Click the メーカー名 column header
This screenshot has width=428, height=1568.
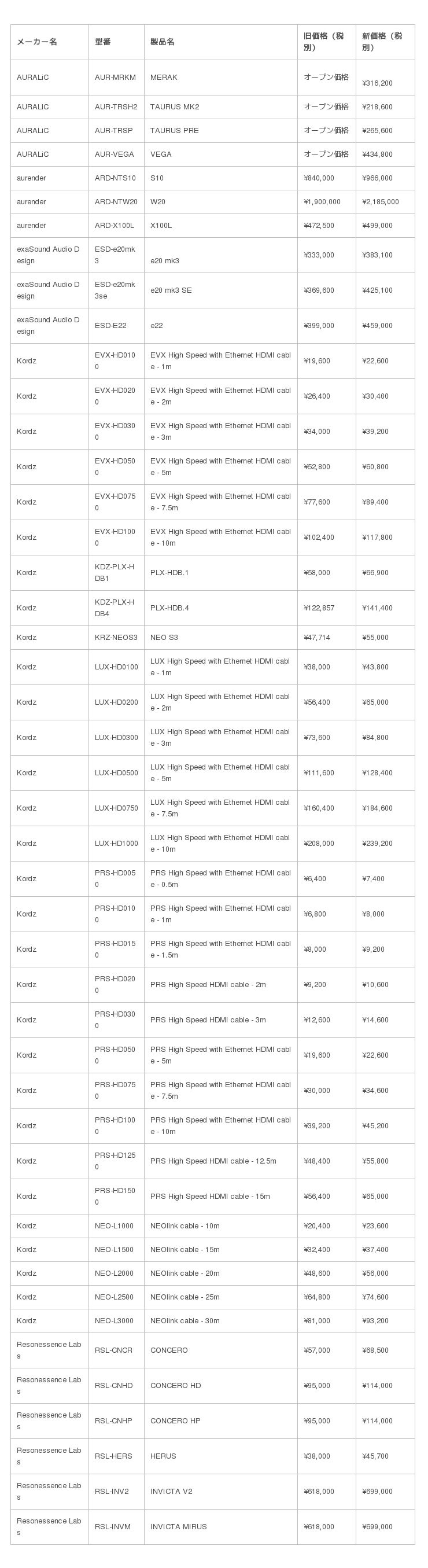click(37, 42)
